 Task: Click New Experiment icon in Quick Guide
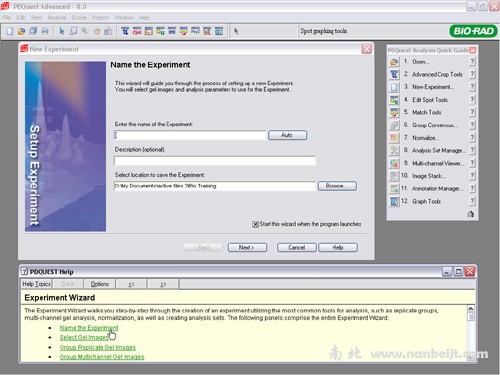coord(394,87)
